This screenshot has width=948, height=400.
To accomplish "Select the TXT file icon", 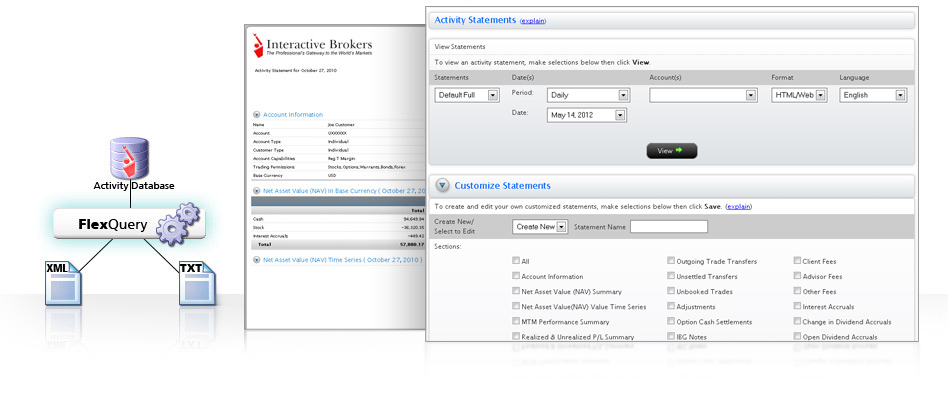I will tap(197, 283).
